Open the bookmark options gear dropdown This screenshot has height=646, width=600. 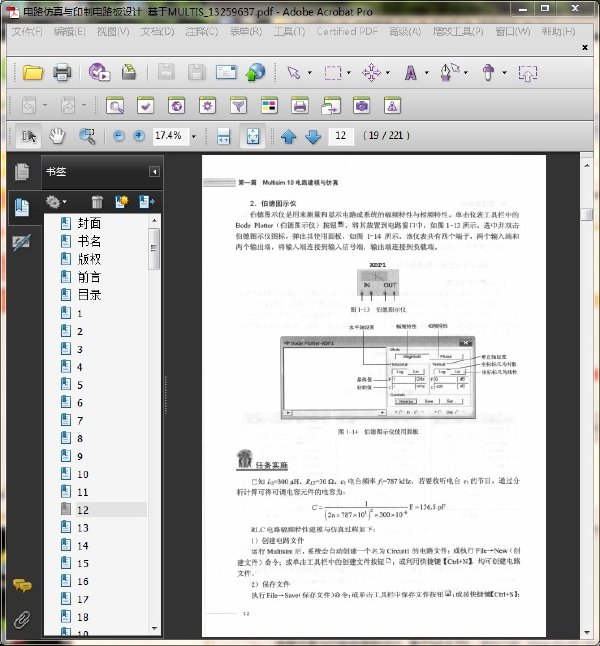click(56, 202)
